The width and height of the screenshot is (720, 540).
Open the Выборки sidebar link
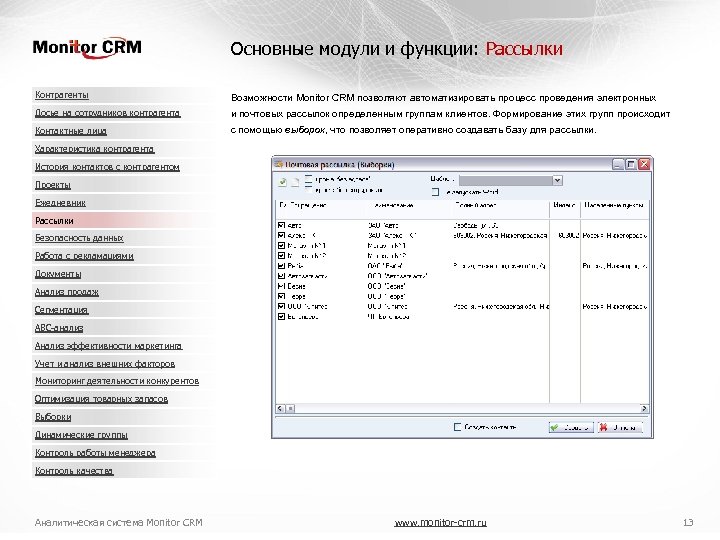(53, 417)
